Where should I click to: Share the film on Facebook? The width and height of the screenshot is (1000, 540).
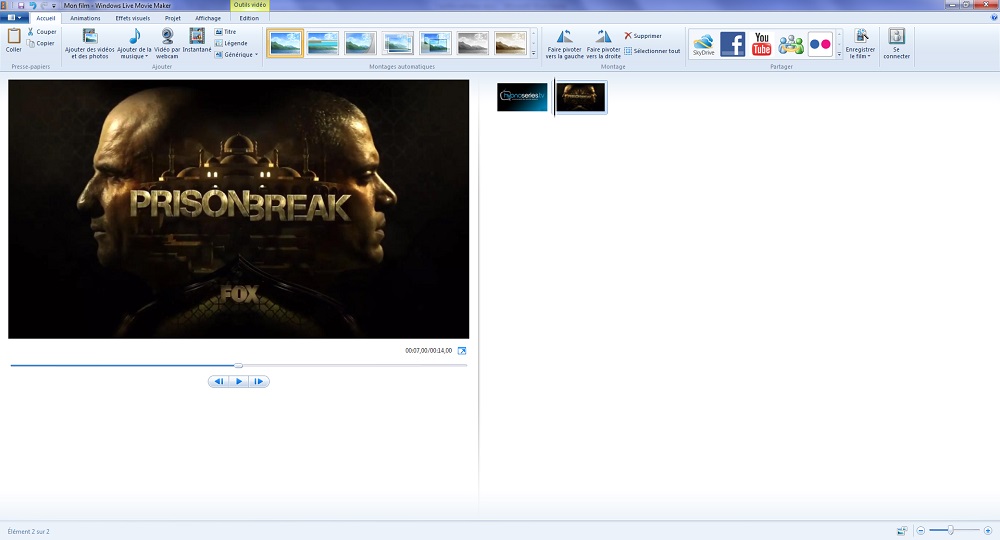tap(732, 44)
